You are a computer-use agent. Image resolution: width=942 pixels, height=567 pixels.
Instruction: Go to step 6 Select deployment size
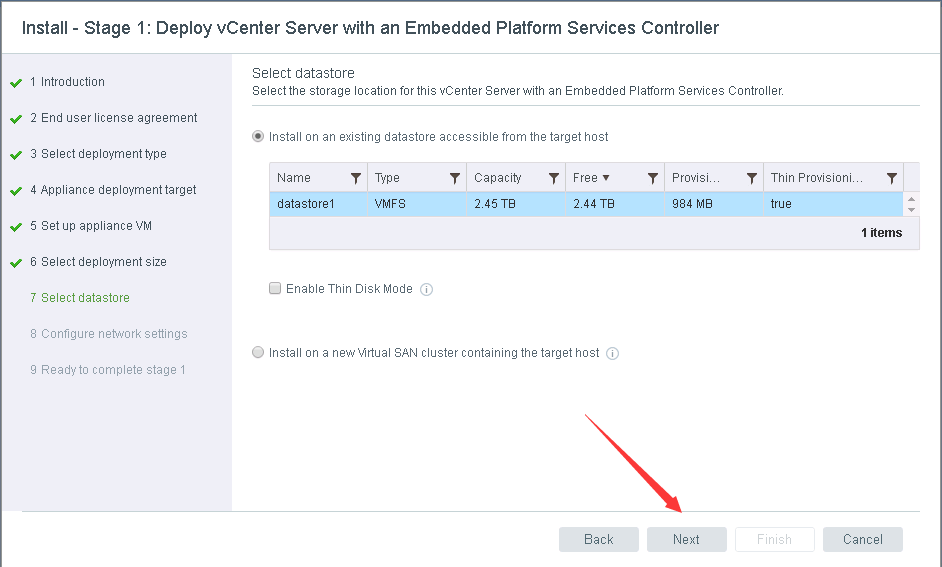tap(99, 262)
